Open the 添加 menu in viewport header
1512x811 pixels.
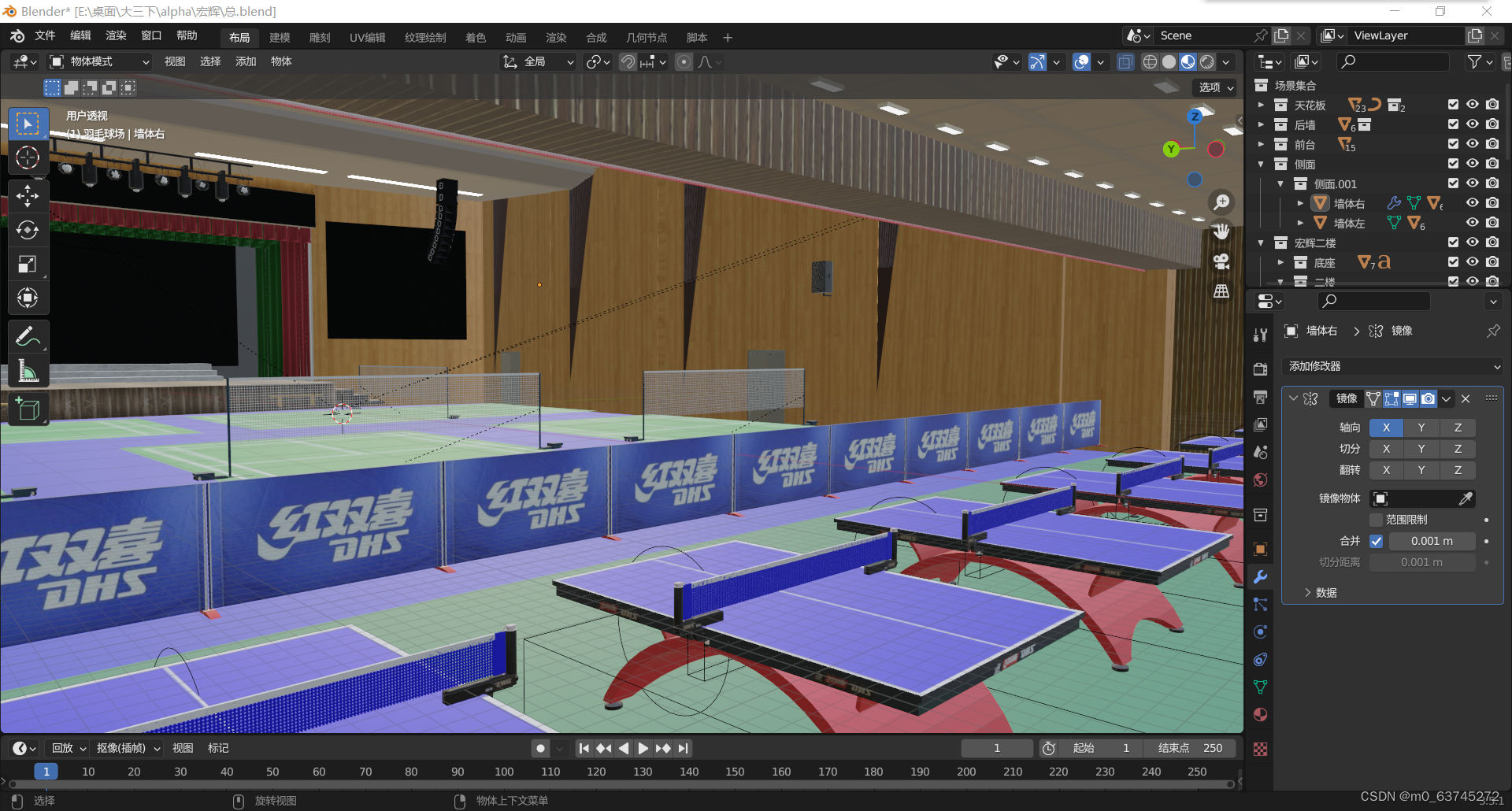(x=246, y=61)
